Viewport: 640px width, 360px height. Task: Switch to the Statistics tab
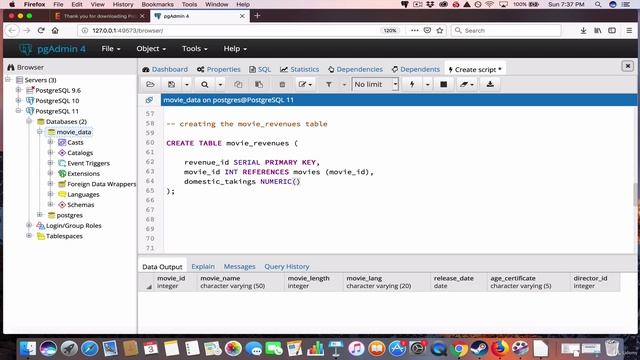point(300,69)
